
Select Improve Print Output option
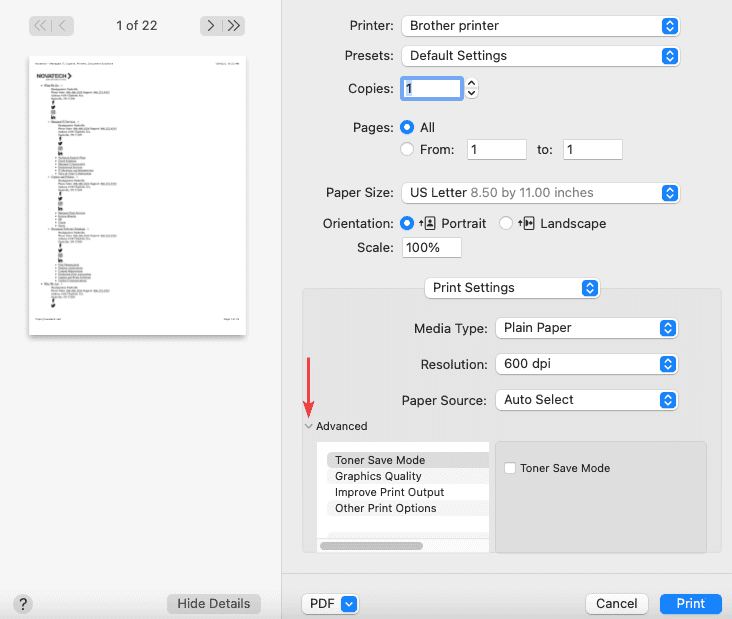[x=389, y=492]
